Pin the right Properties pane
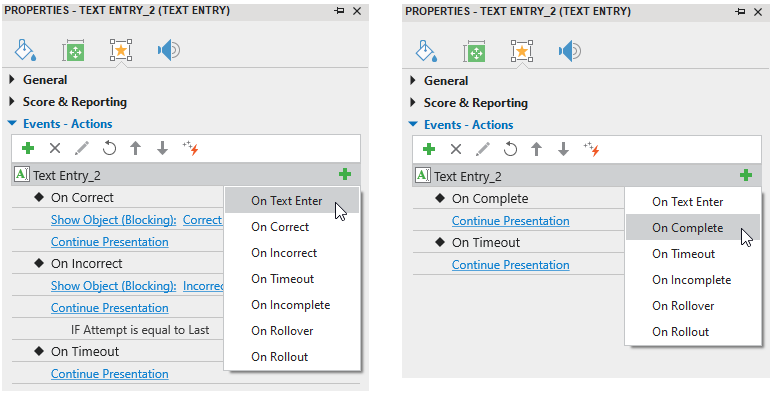 click(740, 11)
